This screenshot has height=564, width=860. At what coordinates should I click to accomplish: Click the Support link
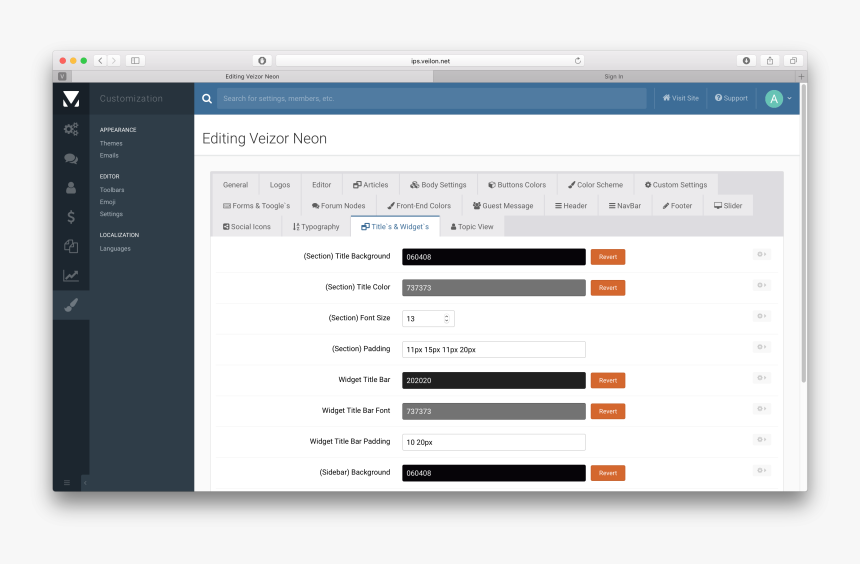click(731, 98)
